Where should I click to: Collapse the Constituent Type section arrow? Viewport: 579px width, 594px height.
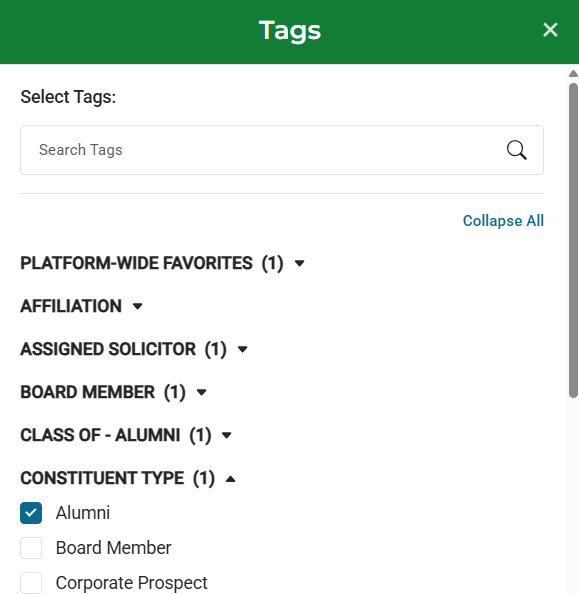[230, 479]
